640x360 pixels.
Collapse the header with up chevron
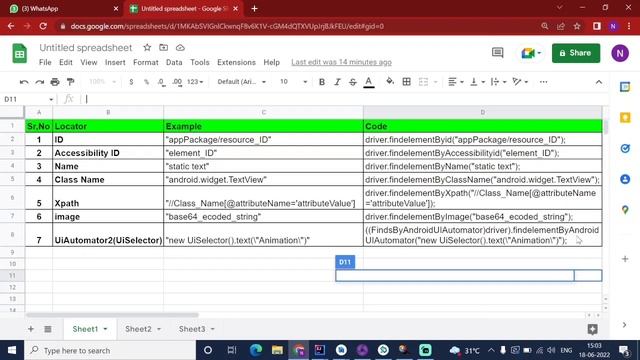coord(599,82)
